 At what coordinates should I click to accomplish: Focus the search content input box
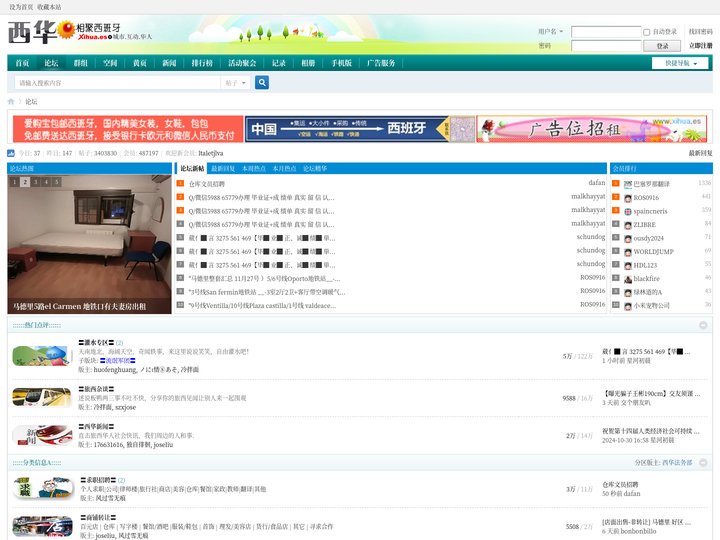pos(118,83)
